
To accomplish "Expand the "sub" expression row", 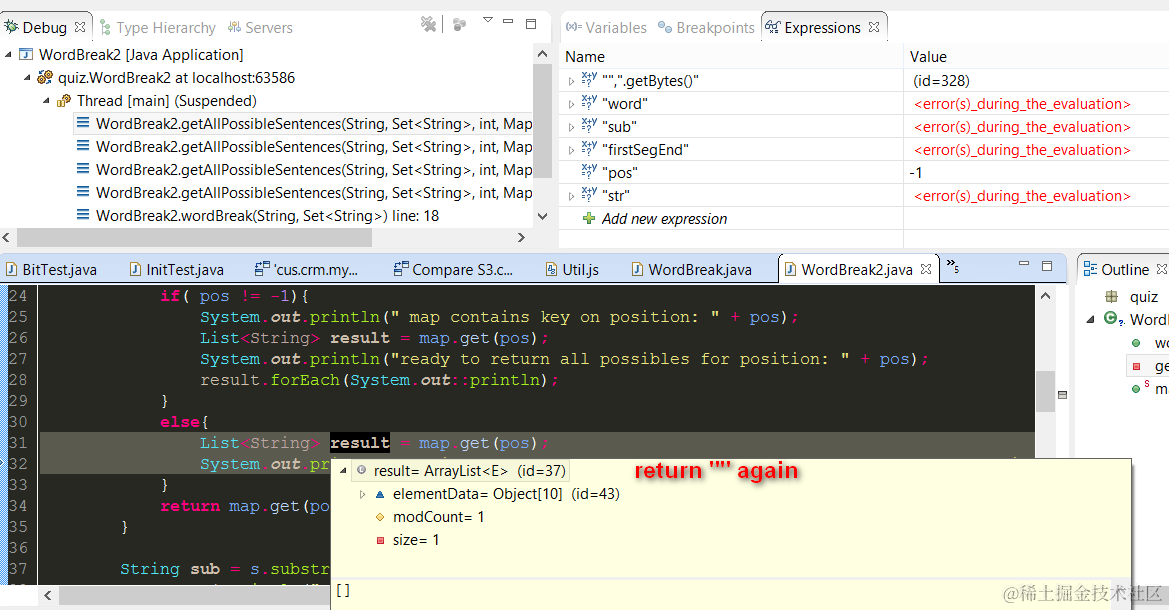I will click(x=571, y=128).
